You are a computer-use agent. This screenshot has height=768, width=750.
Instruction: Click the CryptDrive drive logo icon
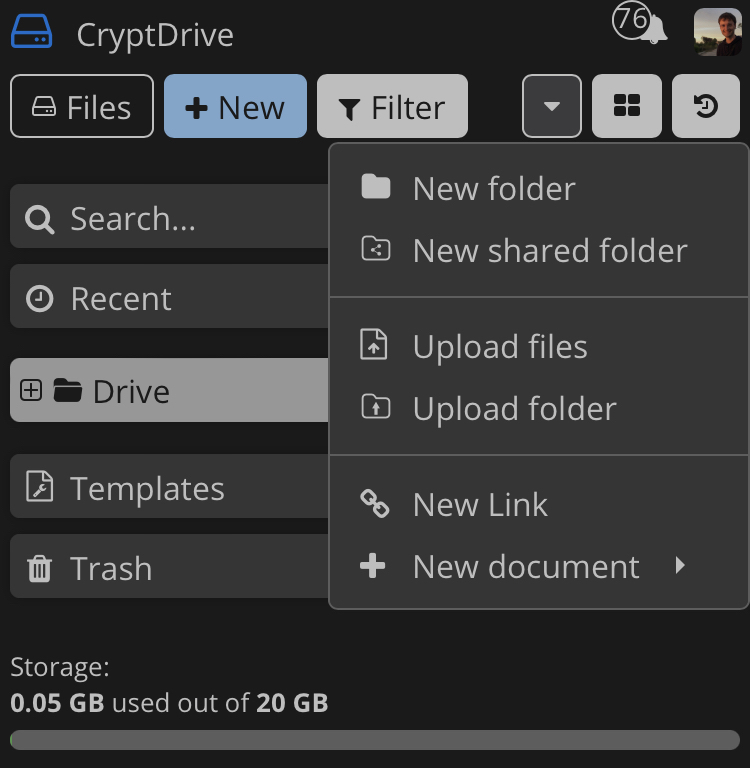pyautogui.click(x=31, y=31)
